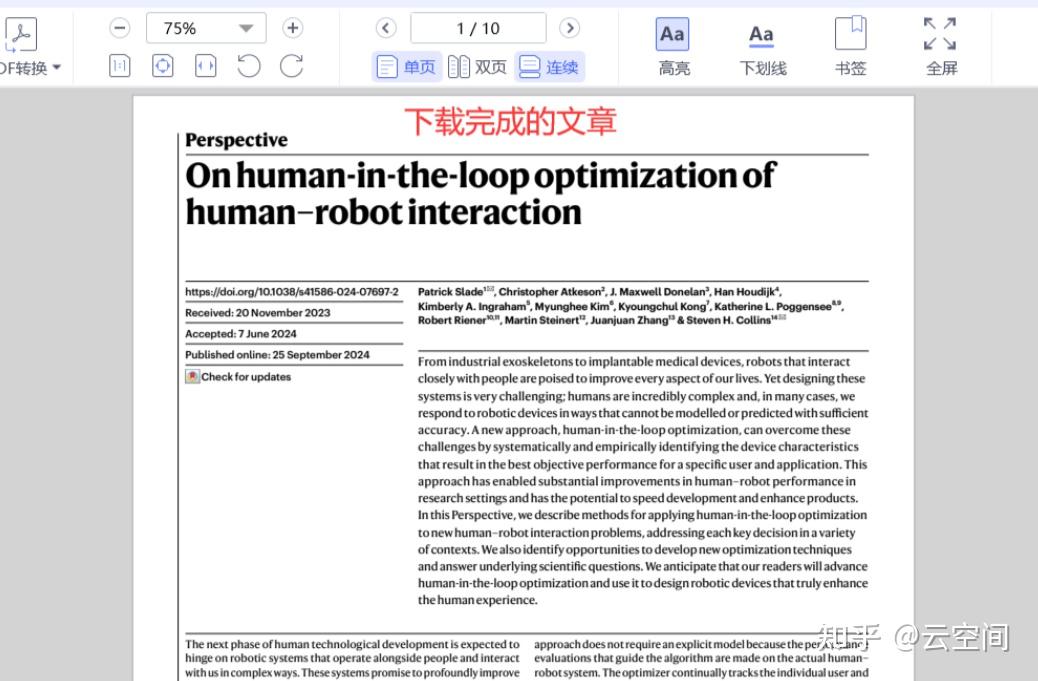The height and width of the screenshot is (681, 1038).
Task: Toggle 连续 continuous scrolling
Action: click(x=549, y=67)
